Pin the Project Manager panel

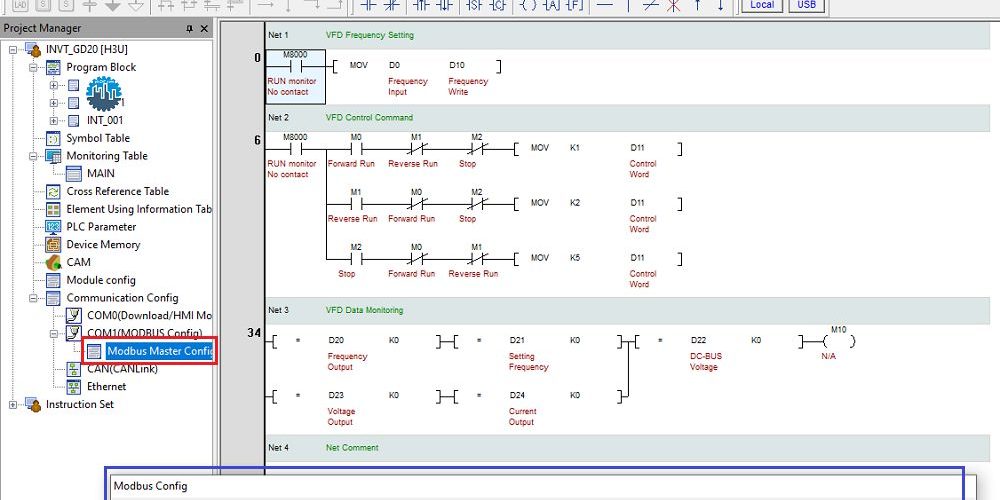coord(189,29)
